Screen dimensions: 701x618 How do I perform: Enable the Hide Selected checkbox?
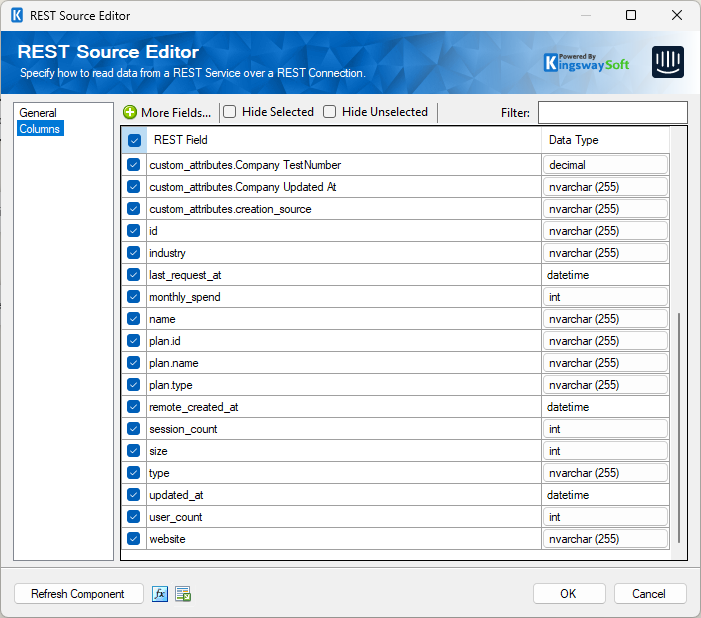click(x=230, y=112)
